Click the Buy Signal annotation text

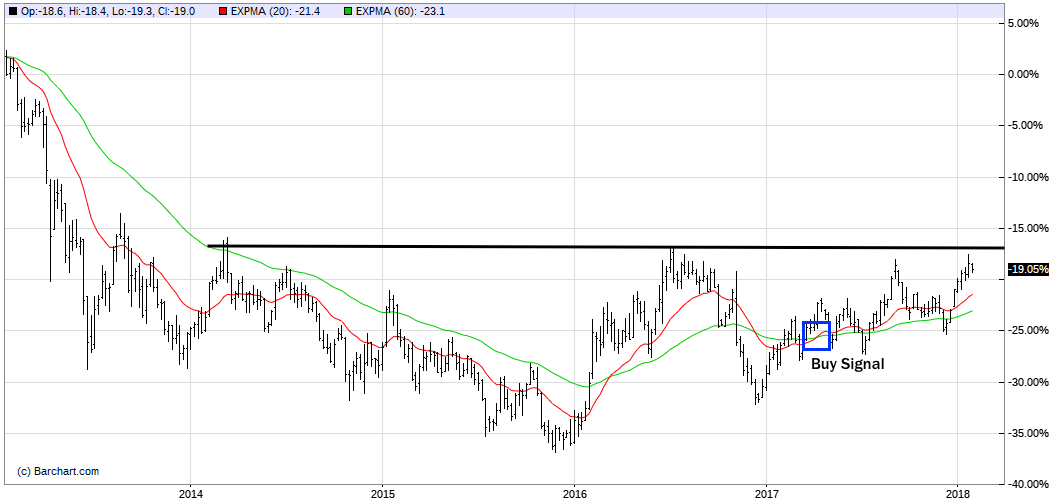click(848, 365)
